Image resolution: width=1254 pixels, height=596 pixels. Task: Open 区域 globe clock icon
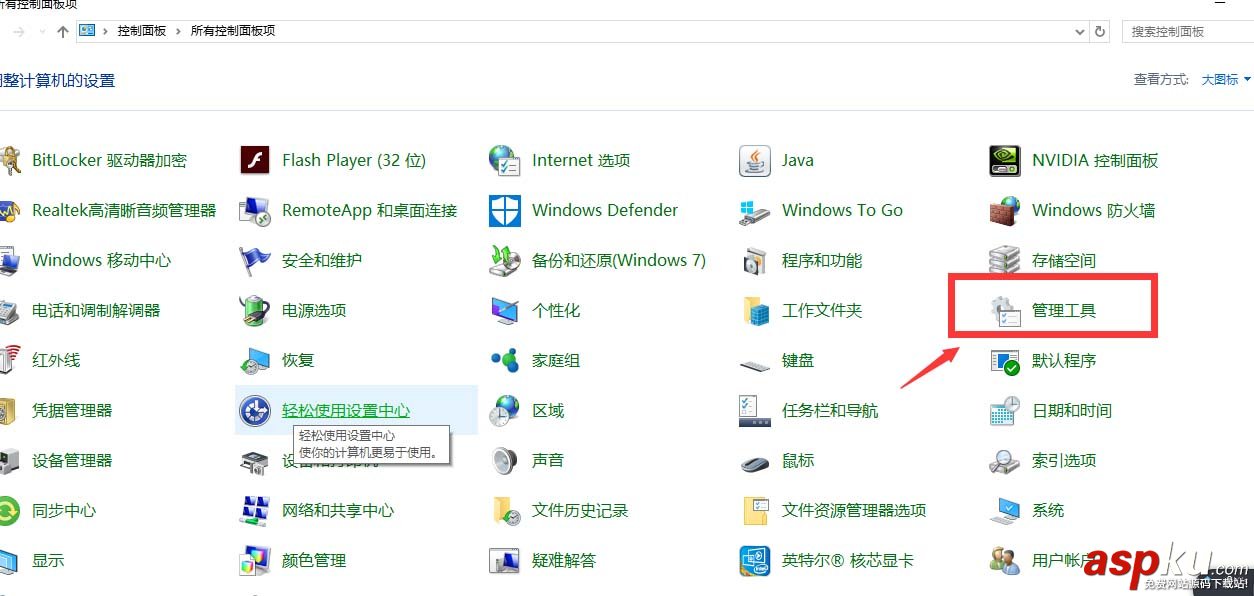505,410
